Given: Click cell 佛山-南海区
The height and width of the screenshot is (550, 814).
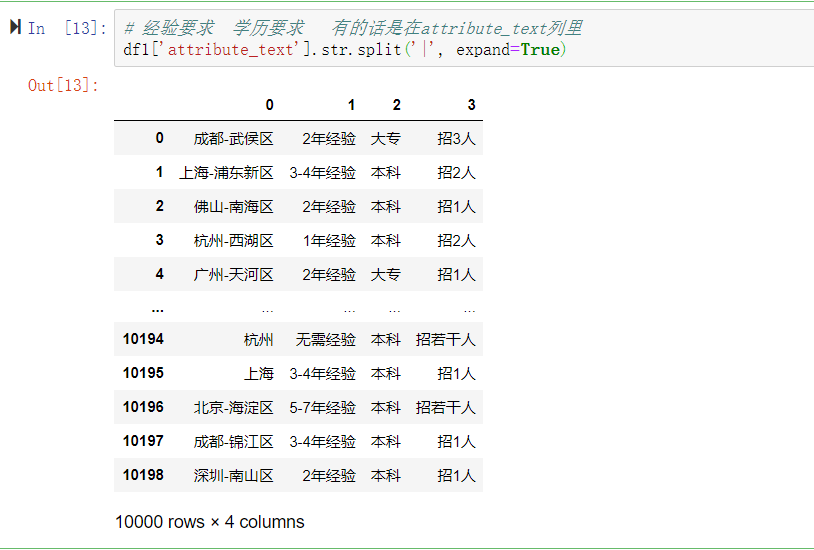Looking at the screenshot, I should coord(233,207).
